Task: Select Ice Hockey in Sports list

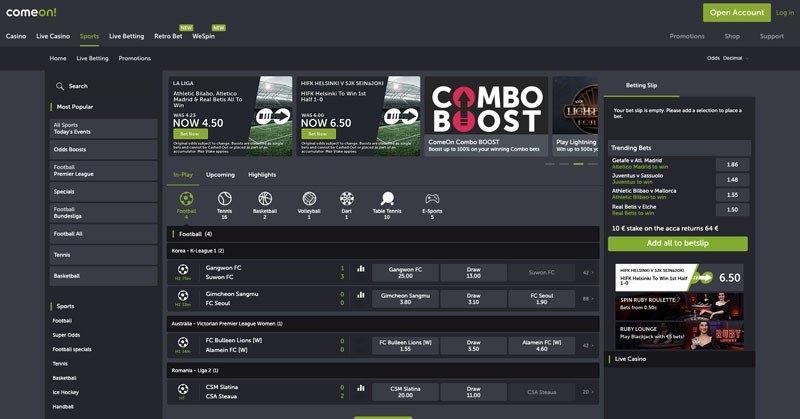Action: (x=66, y=392)
